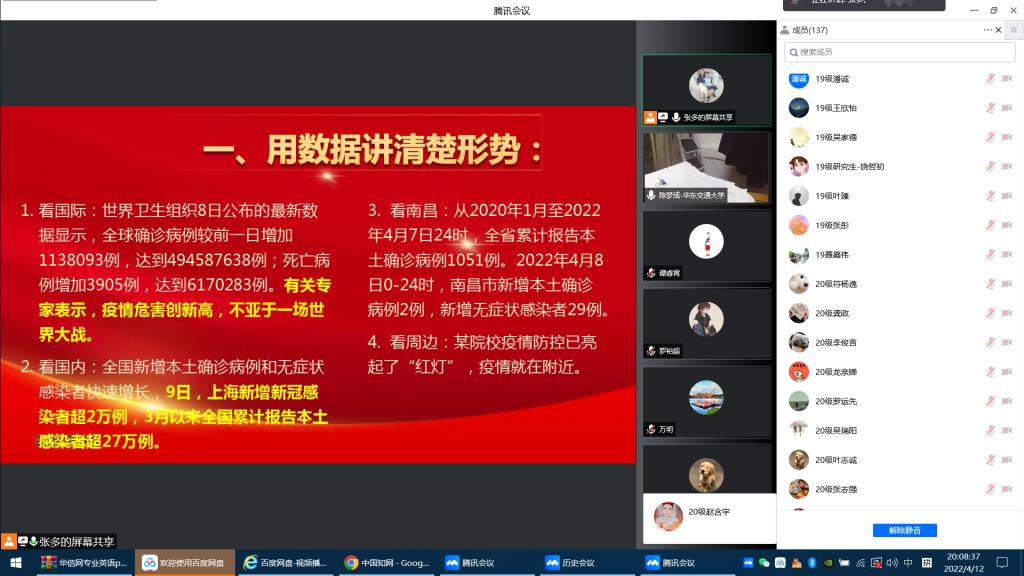The height and width of the screenshot is (576, 1024).
Task: Toggle microphone icon for 19级潘诚
Action: [991, 78]
